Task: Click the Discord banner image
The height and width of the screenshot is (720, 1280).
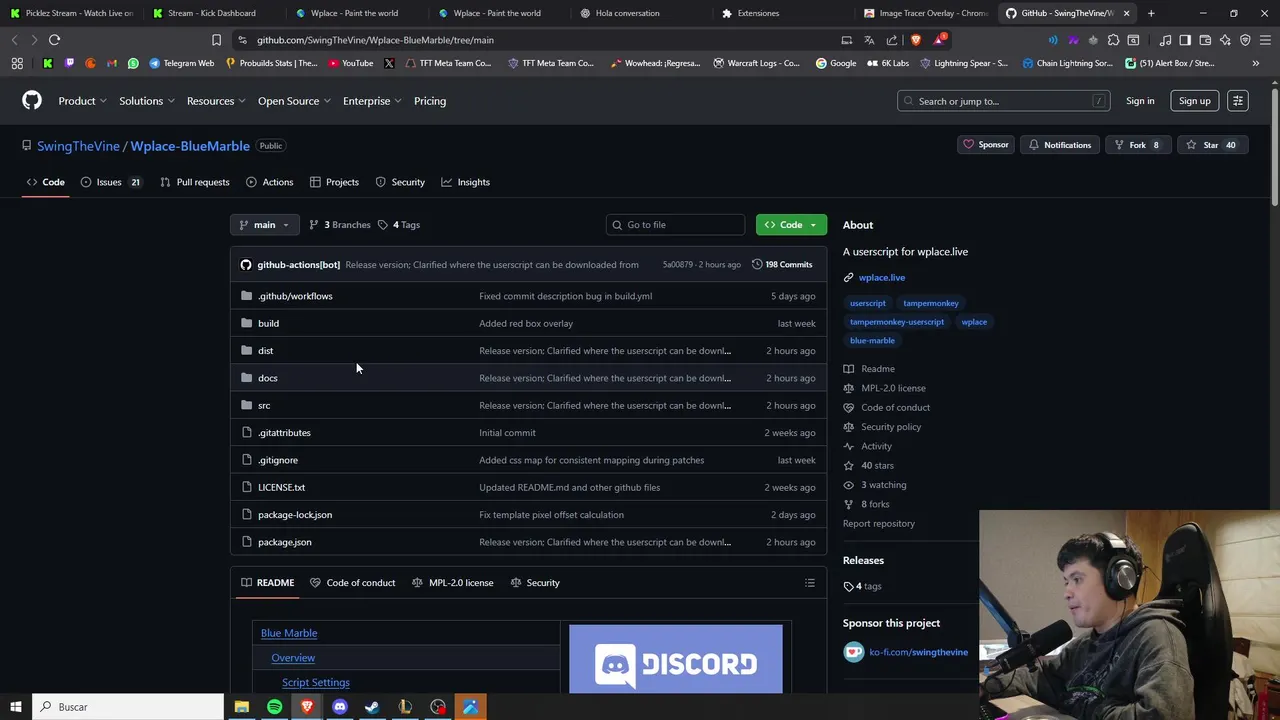Action: (x=676, y=659)
